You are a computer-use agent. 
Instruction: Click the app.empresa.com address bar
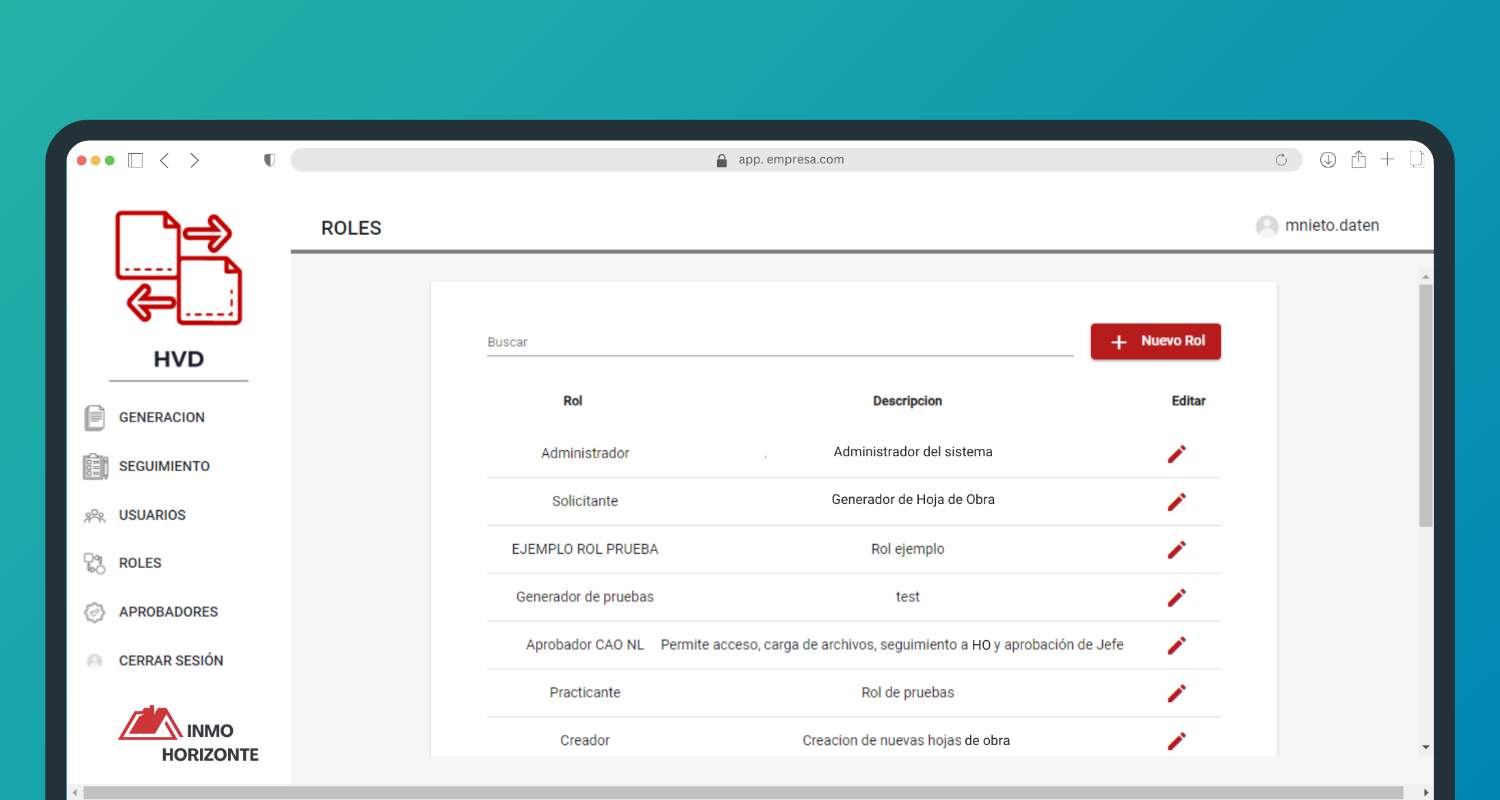tap(790, 160)
